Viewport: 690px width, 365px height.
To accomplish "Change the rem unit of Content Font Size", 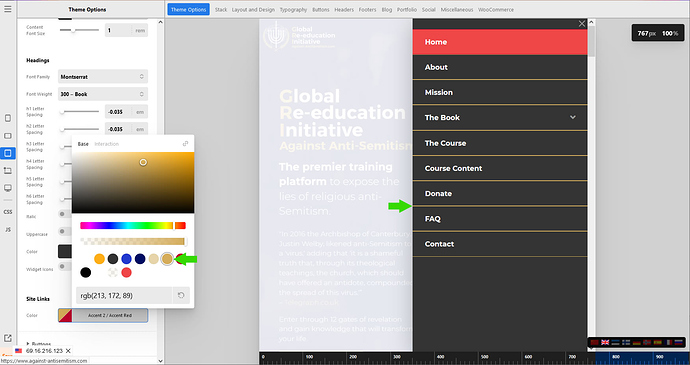I will pyautogui.click(x=140, y=30).
